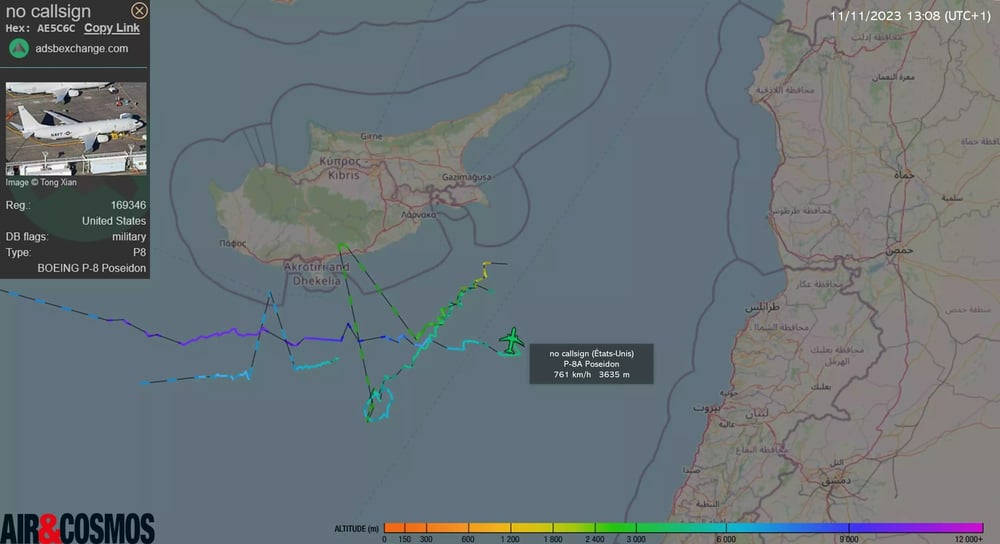Click the 'military' DB flags value
The image size is (1000, 544).
click(x=129, y=237)
